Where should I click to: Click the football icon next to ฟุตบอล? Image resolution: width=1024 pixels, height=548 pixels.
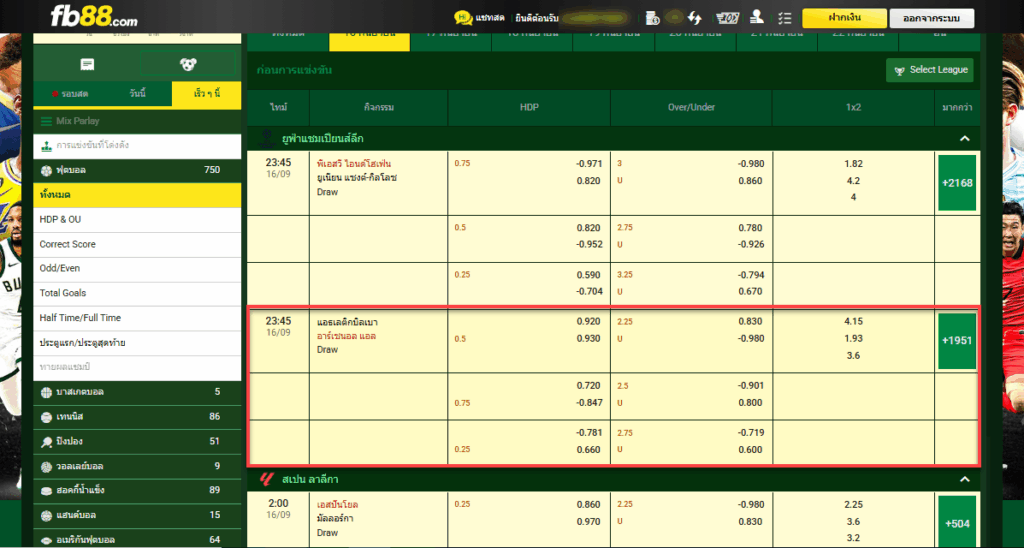click(x=46, y=170)
